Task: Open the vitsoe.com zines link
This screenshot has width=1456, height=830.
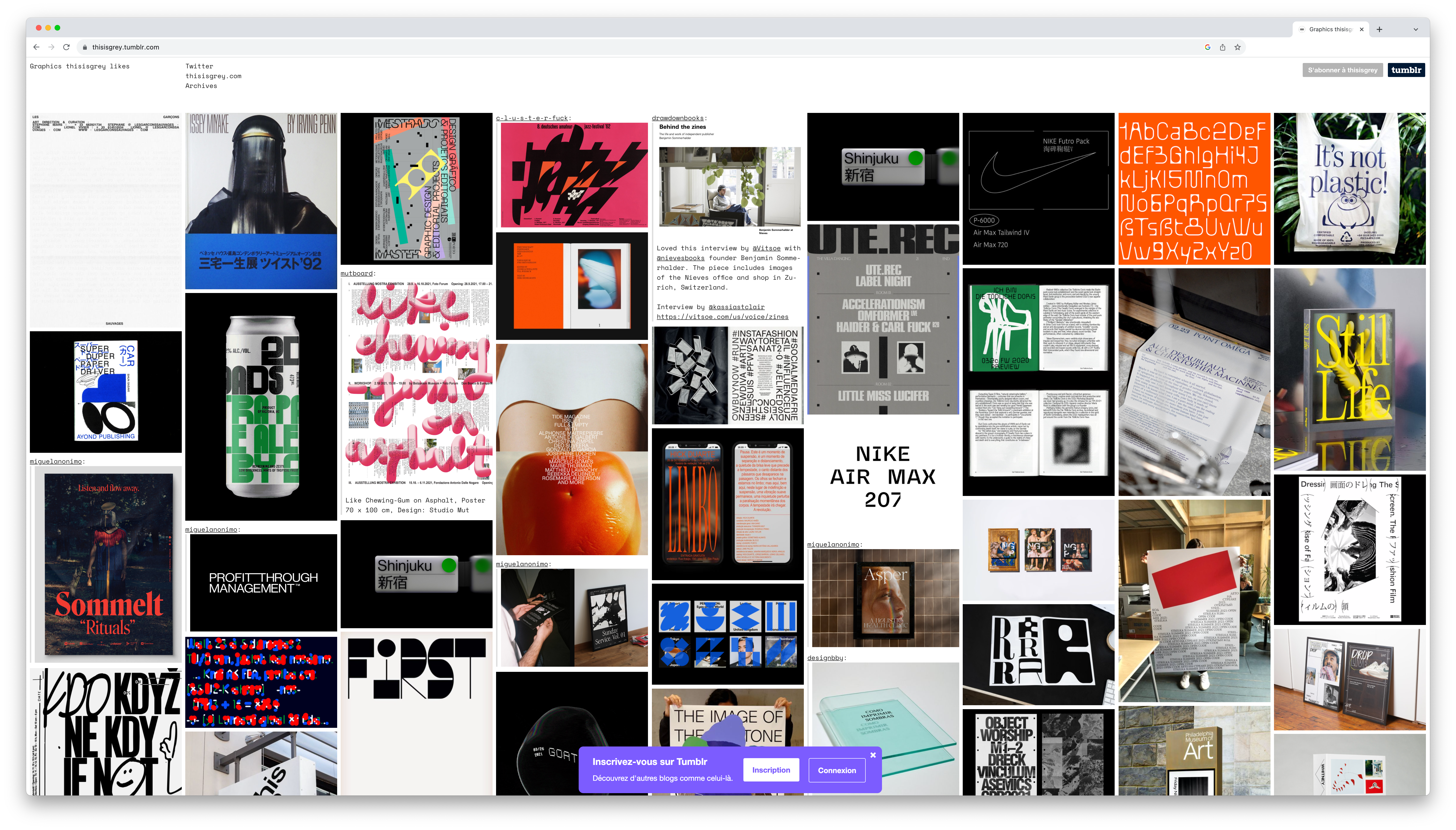Action: pos(722,317)
